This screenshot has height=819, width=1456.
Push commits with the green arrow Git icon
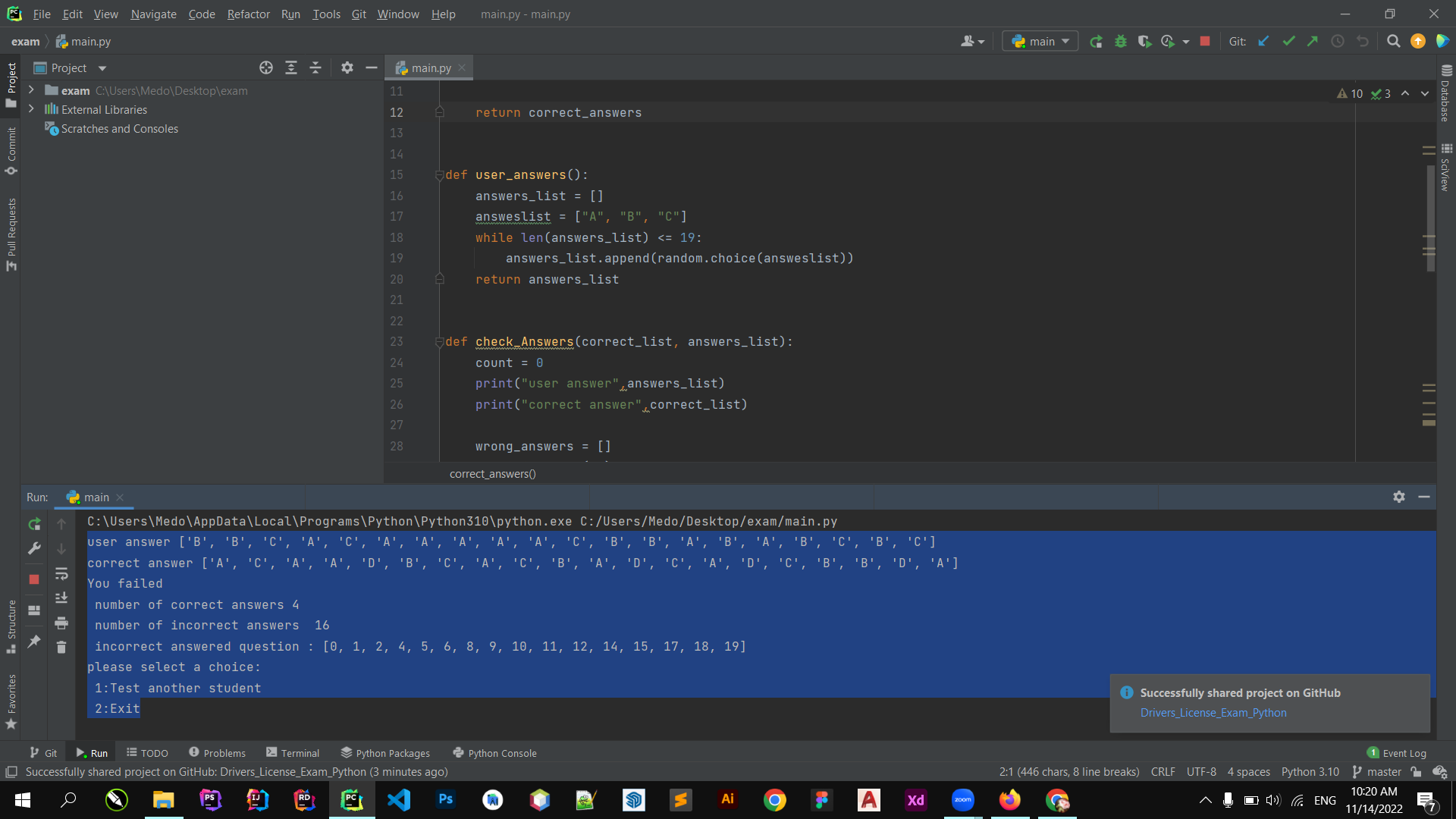[1313, 41]
